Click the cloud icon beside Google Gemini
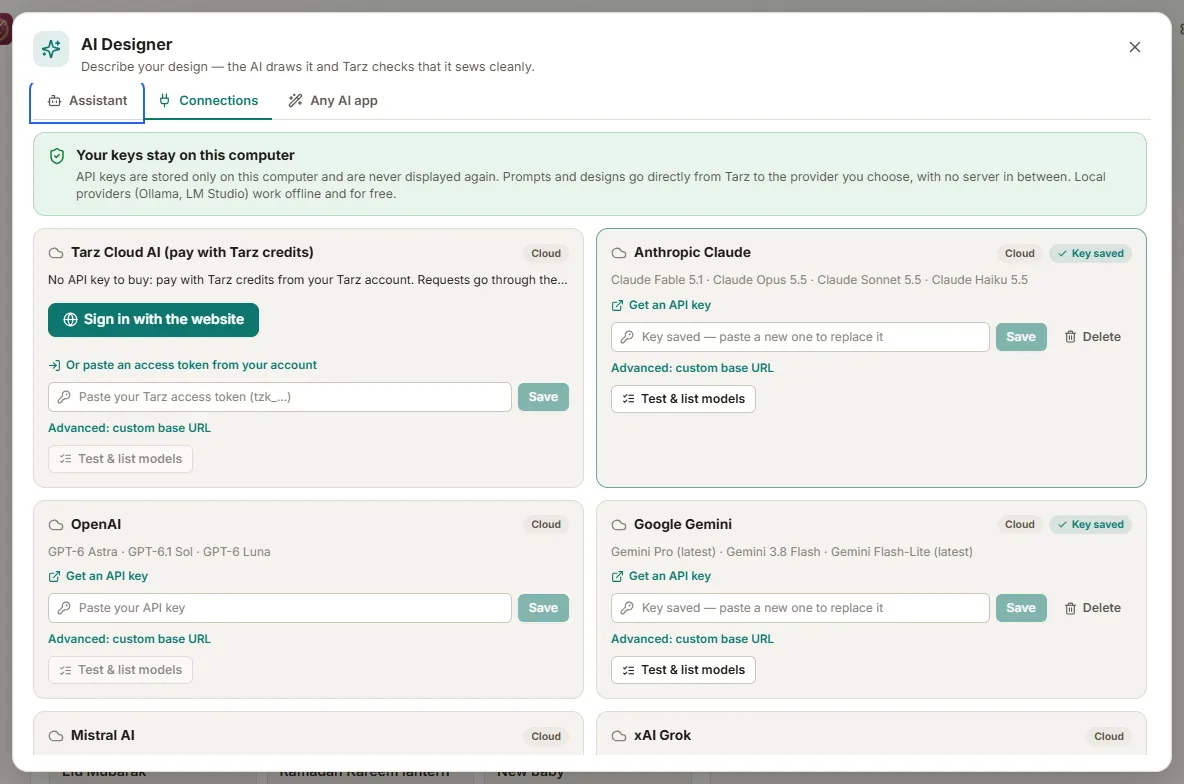The height and width of the screenshot is (784, 1184). click(619, 525)
